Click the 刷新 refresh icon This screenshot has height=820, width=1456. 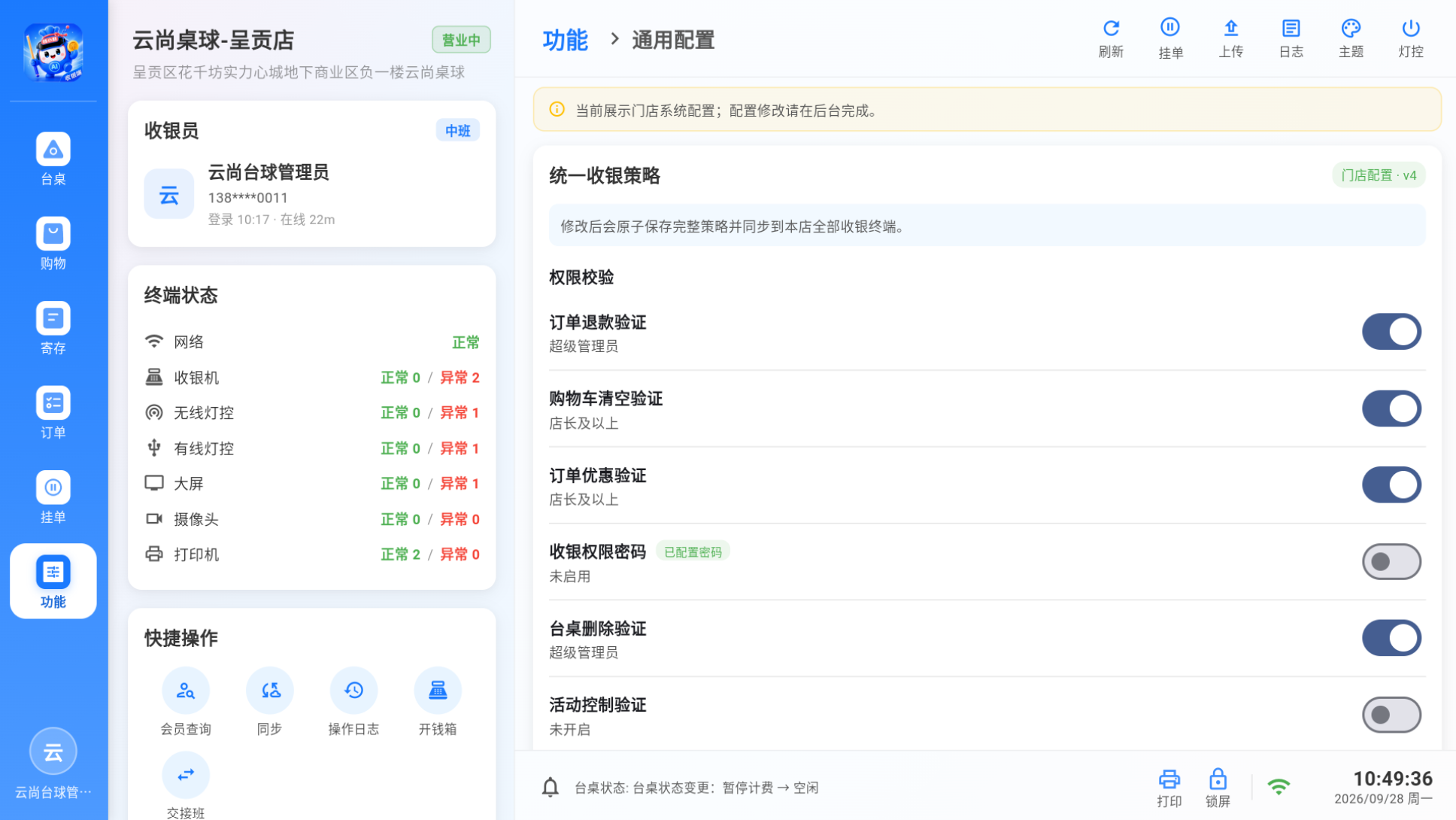[x=1111, y=38]
